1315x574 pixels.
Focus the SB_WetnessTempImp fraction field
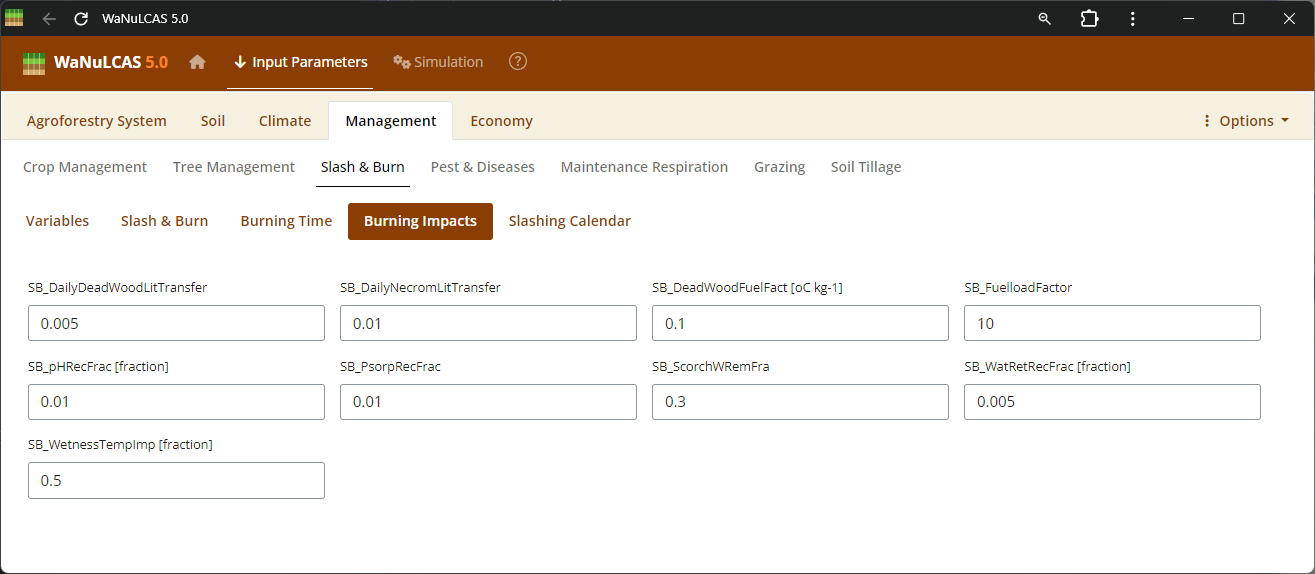176,481
